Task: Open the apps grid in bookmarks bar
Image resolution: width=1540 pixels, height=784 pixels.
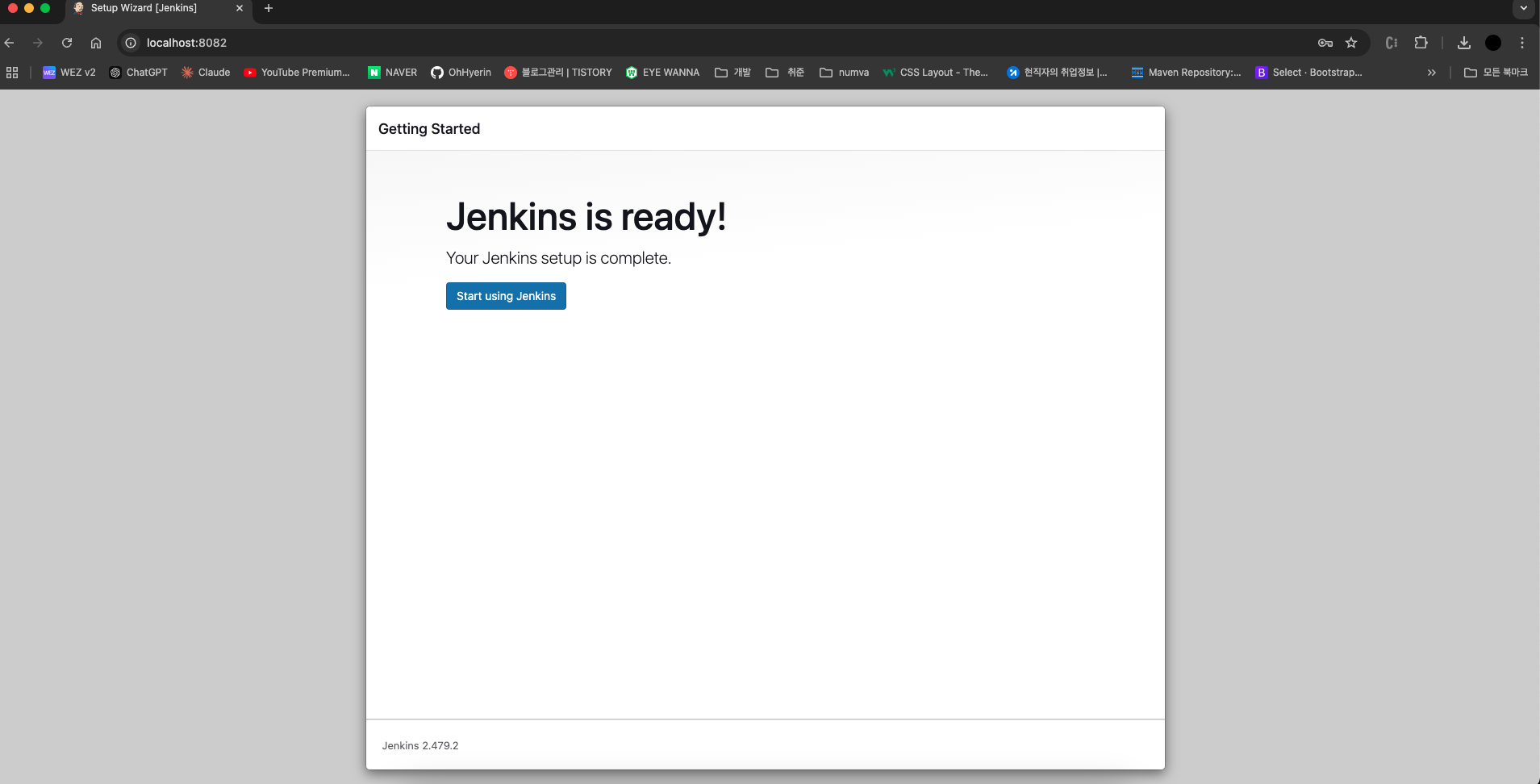Action: 12,73
